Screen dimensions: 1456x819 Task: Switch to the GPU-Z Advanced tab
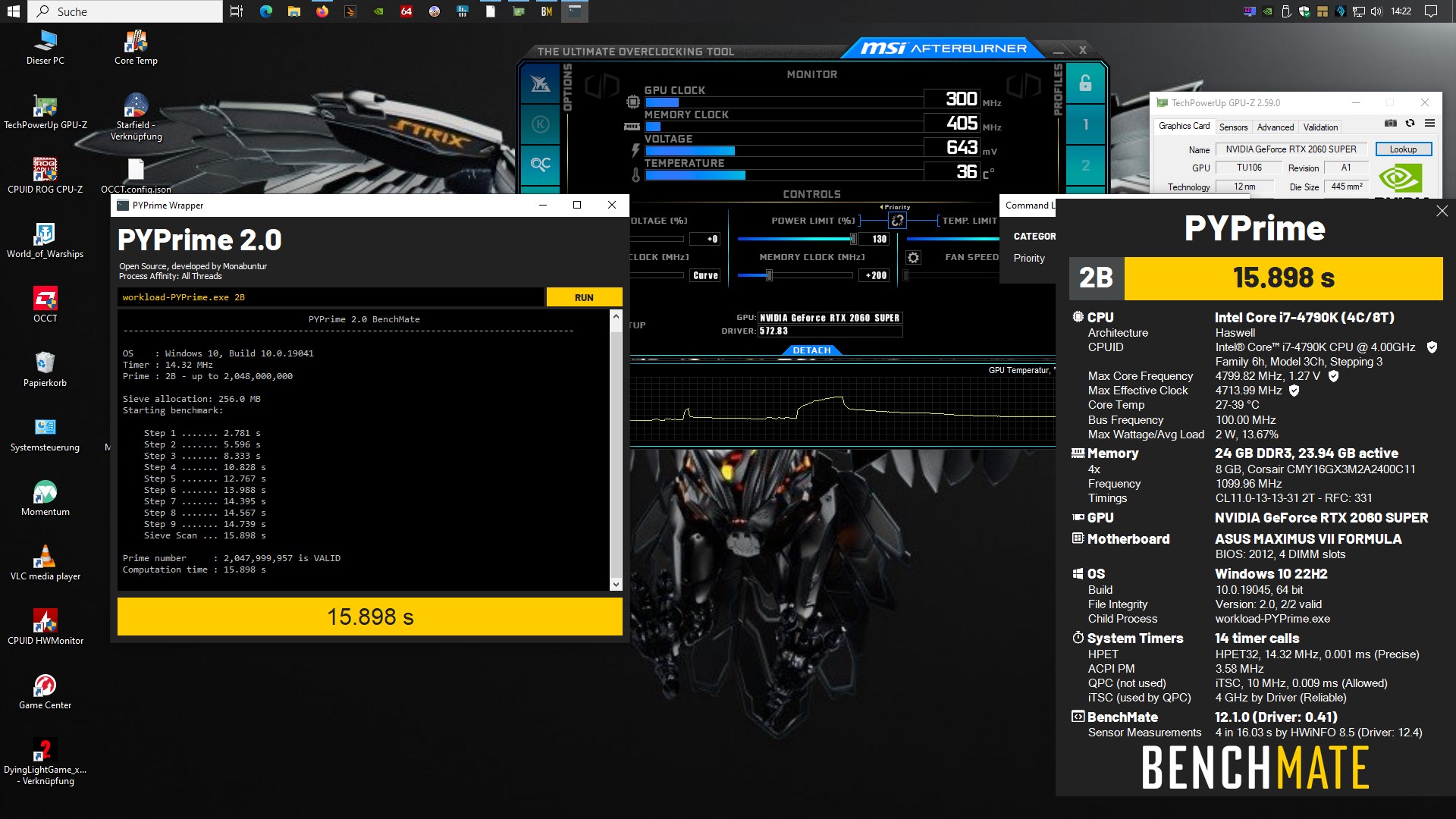[x=1276, y=127]
